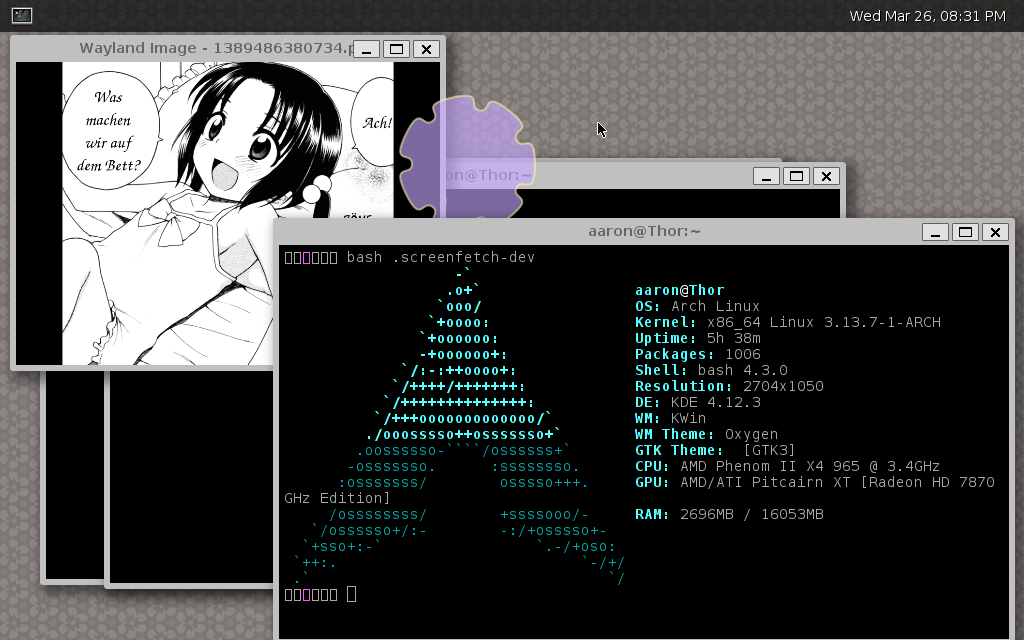Image resolution: width=1024 pixels, height=640 pixels.
Task: Minimize the front aaron@Thor:~ terminal window
Action: pyautogui.click(x=935, y=232)
